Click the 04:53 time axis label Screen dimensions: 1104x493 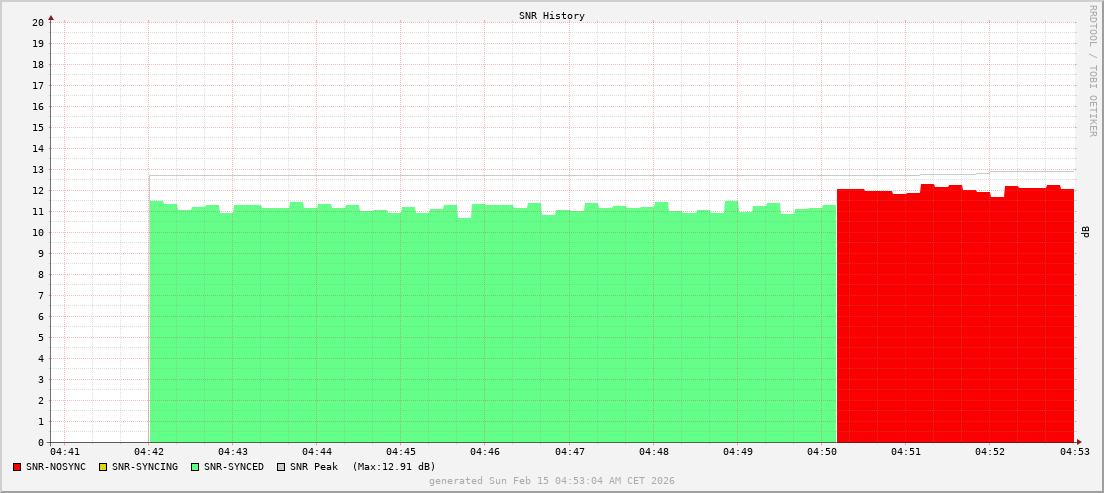pyautogui.click(x=1075, y=453)
